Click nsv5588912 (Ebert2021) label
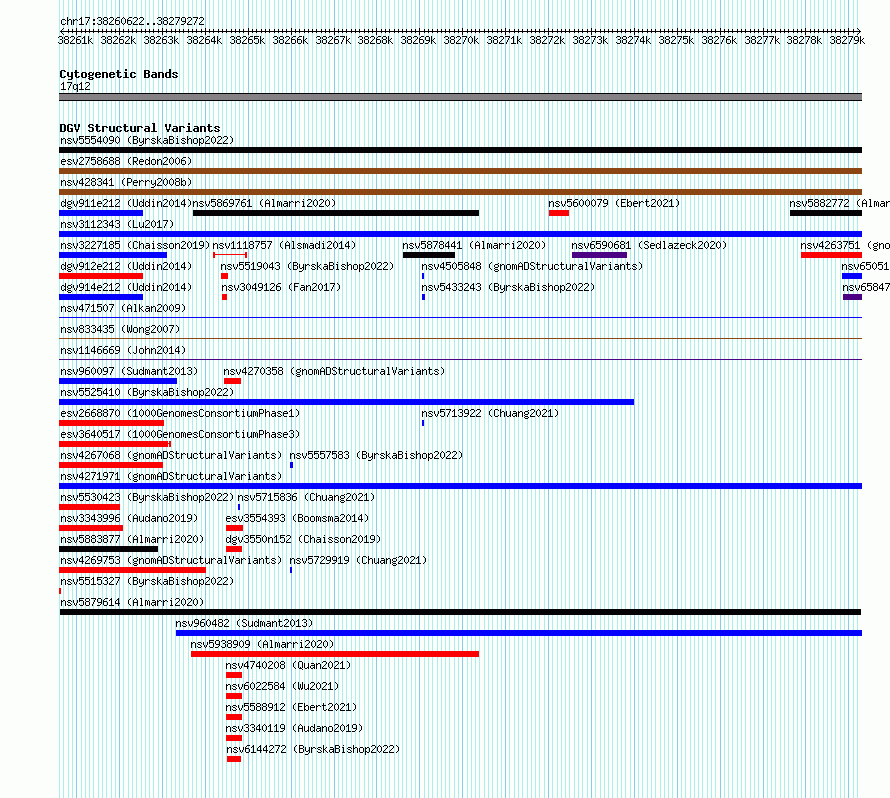This screenshot has width=890, height=798. (x=291, y=707)
